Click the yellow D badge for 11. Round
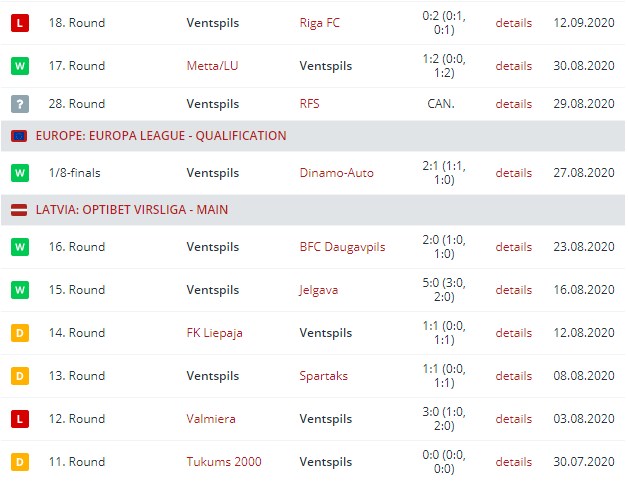 18,462
